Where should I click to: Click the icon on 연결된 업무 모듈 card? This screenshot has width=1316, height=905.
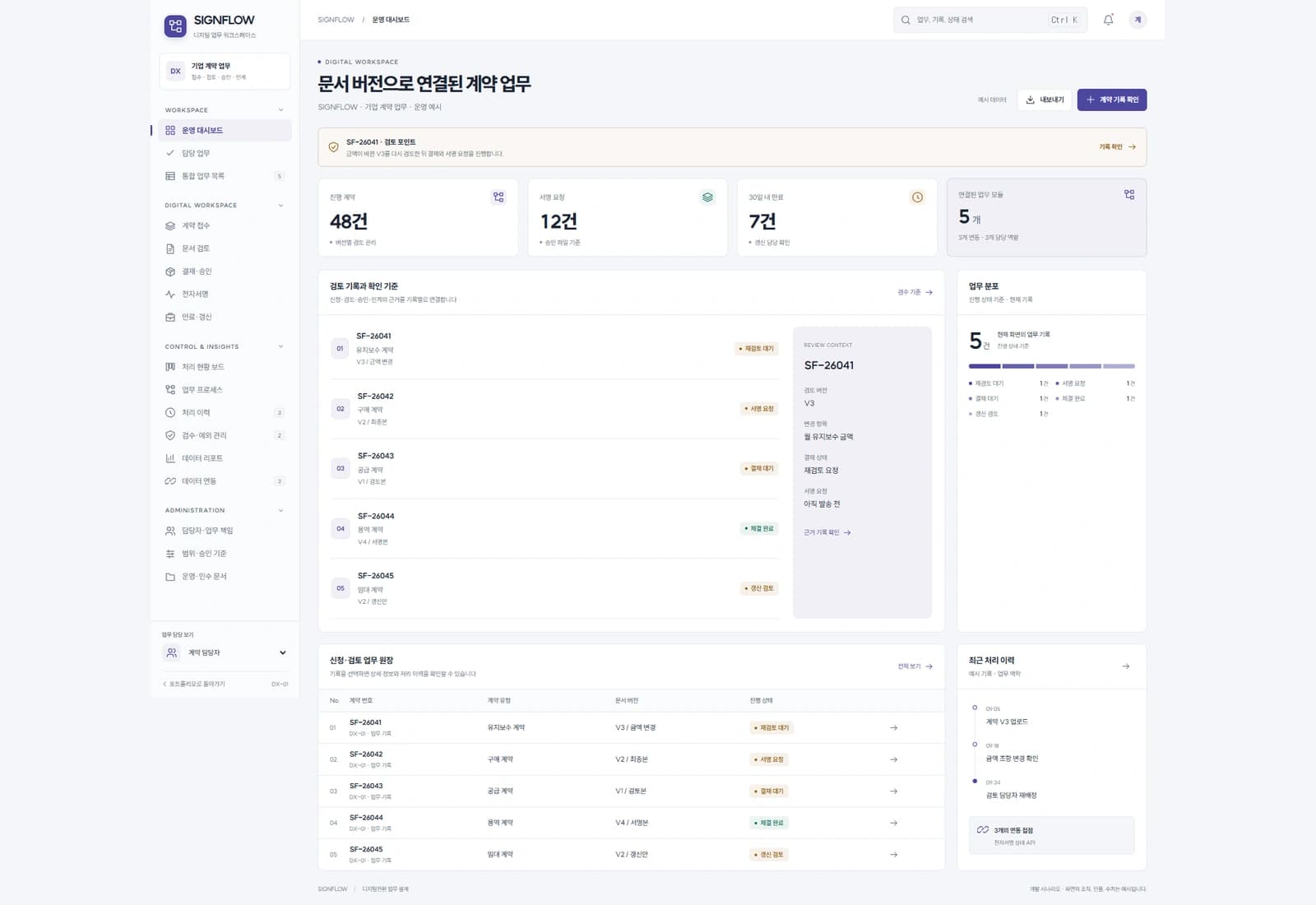[x=1129, y=195]
